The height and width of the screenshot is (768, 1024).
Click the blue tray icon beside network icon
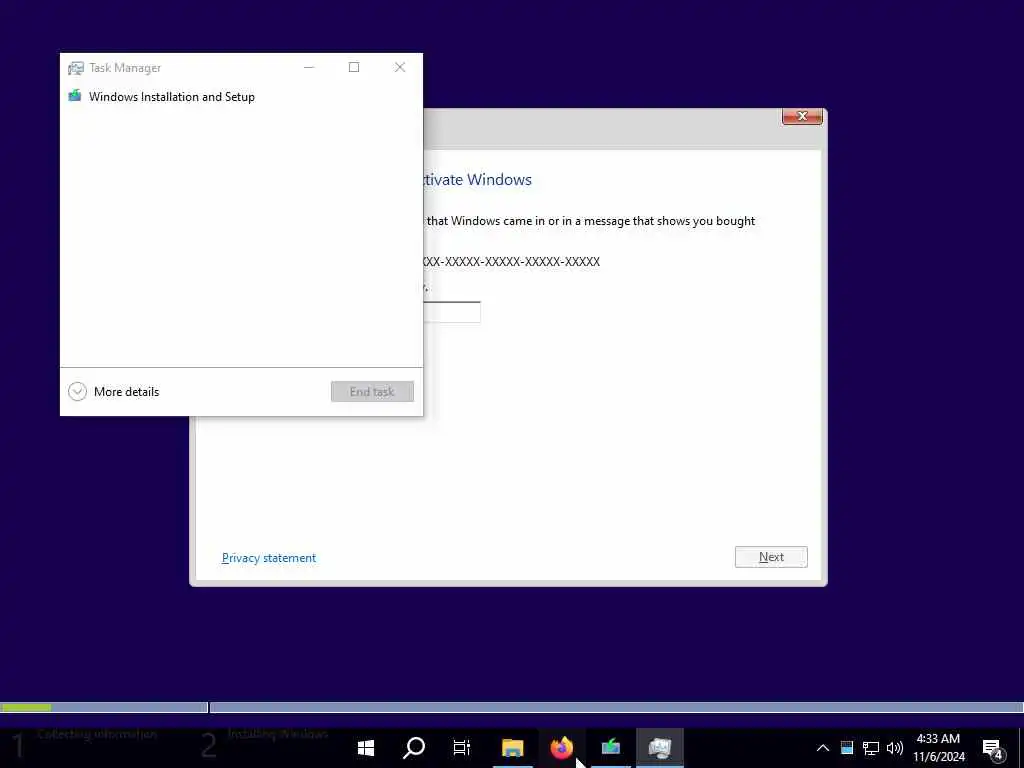847,748
